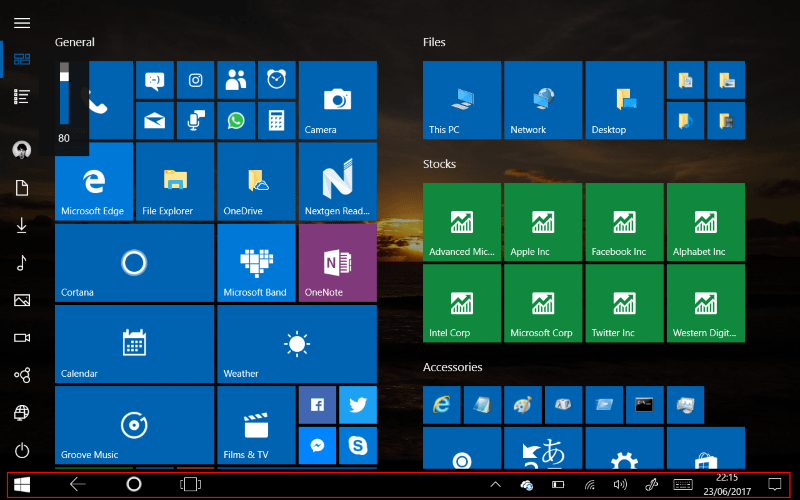This screenshot has width=800, height=500.
Task: Open Videos folder from sidebar
Action: 22,338
